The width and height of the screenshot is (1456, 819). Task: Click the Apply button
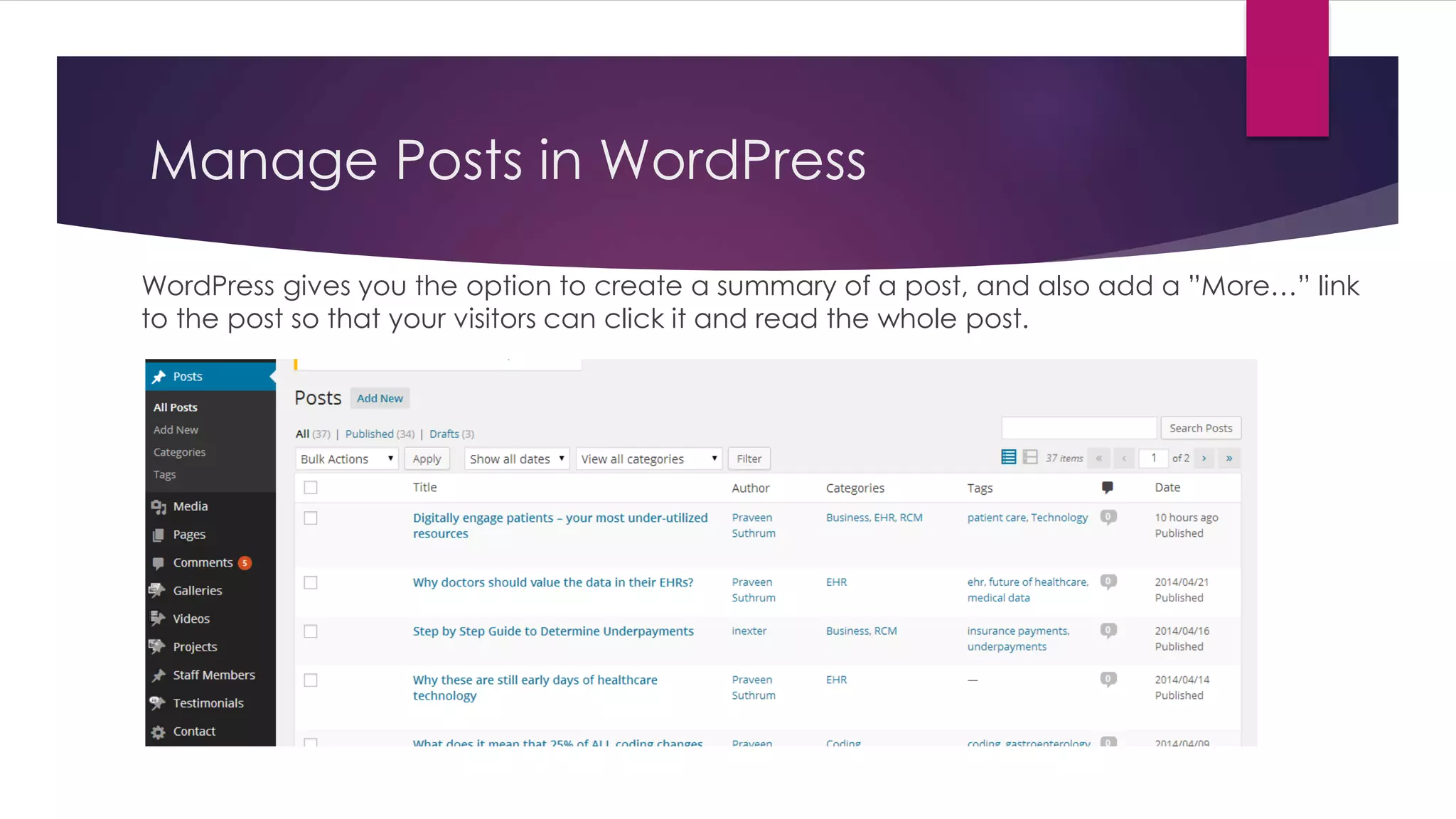(427, 459)
